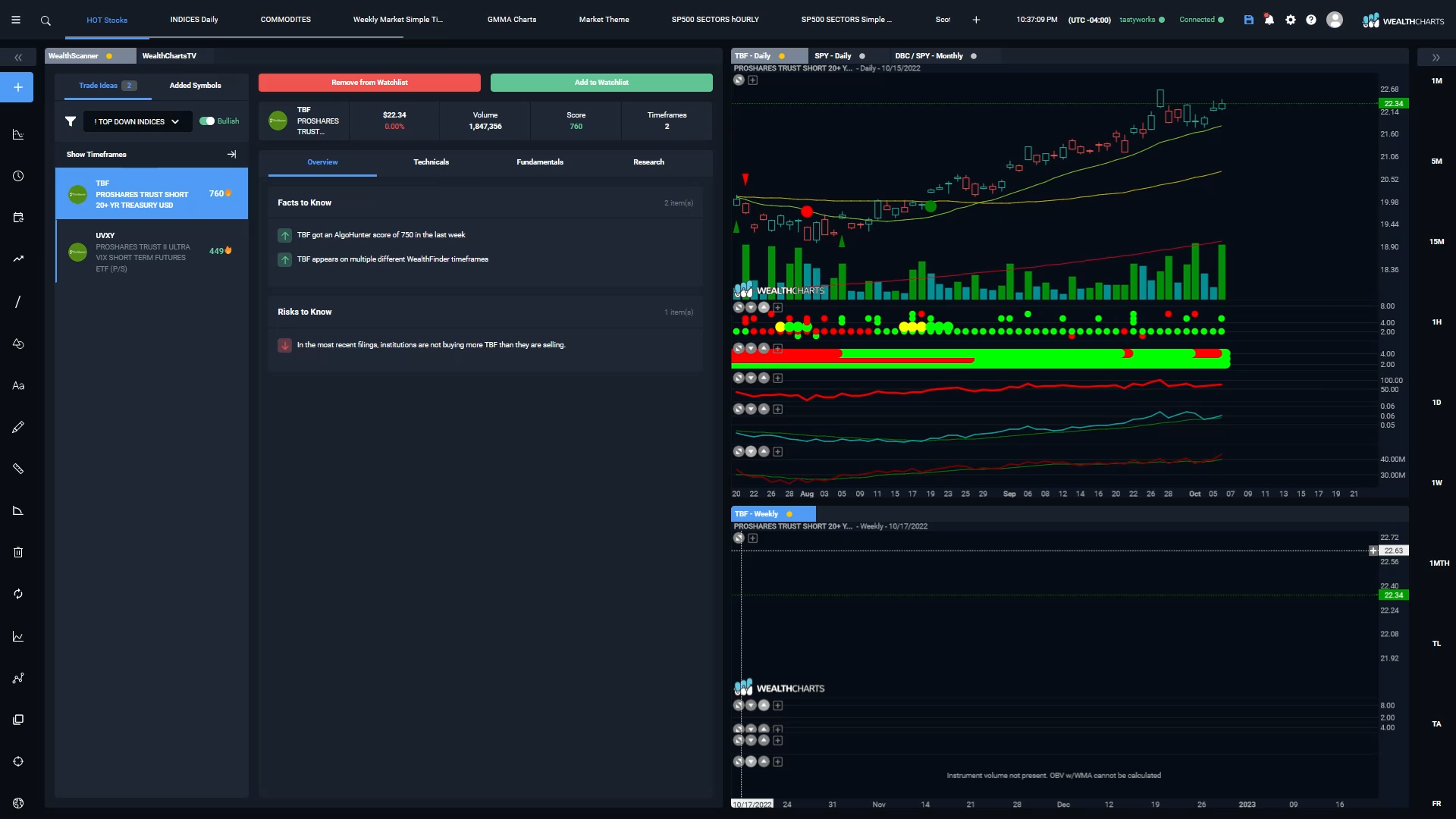Toggle the Bullish switch

point(207,121)
